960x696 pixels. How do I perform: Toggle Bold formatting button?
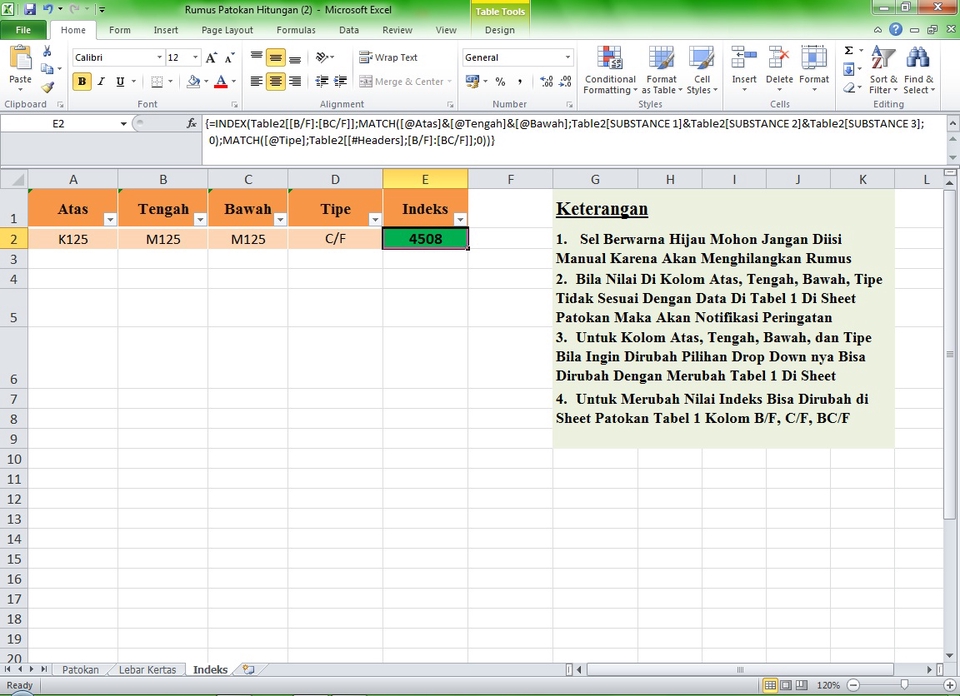point(82,81)
